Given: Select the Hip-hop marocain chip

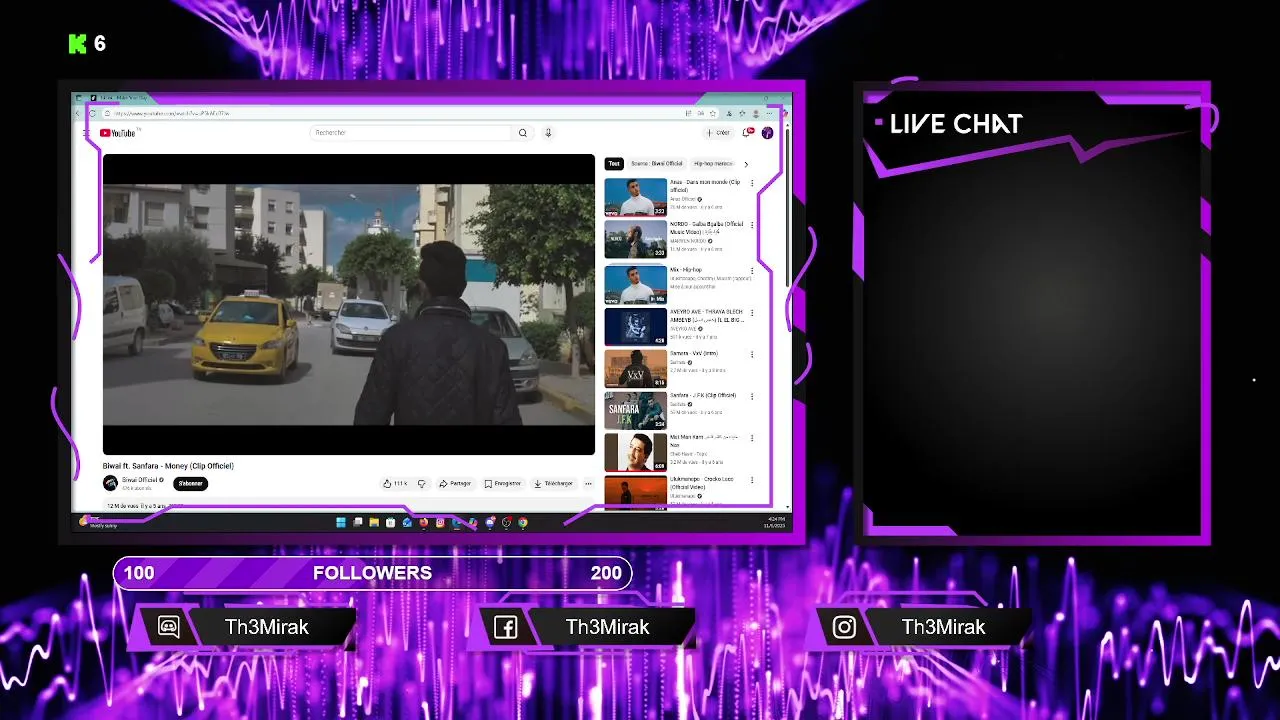Looking at the screenshot, I should 713,163.
